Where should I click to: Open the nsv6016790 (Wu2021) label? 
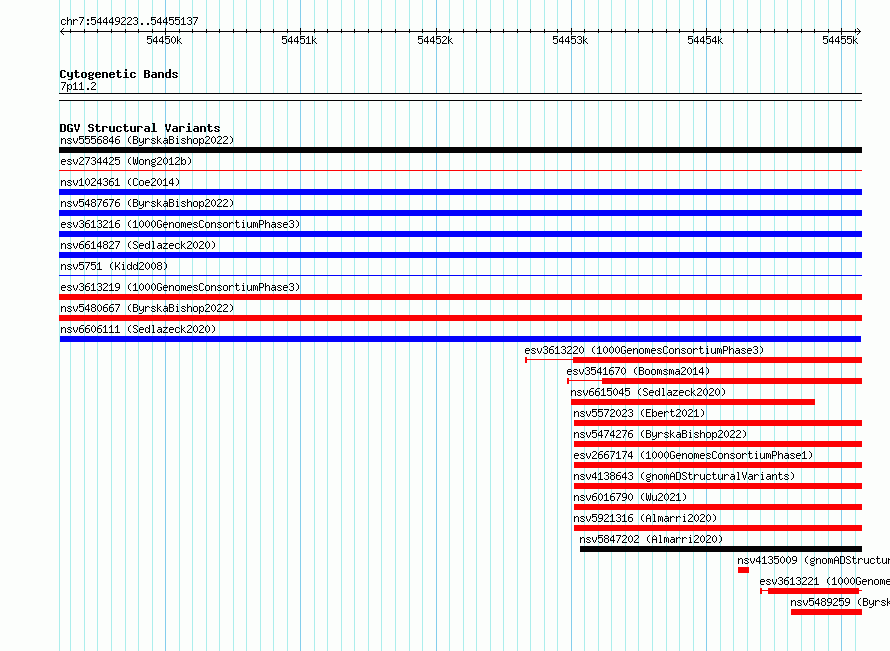(630, 497)
